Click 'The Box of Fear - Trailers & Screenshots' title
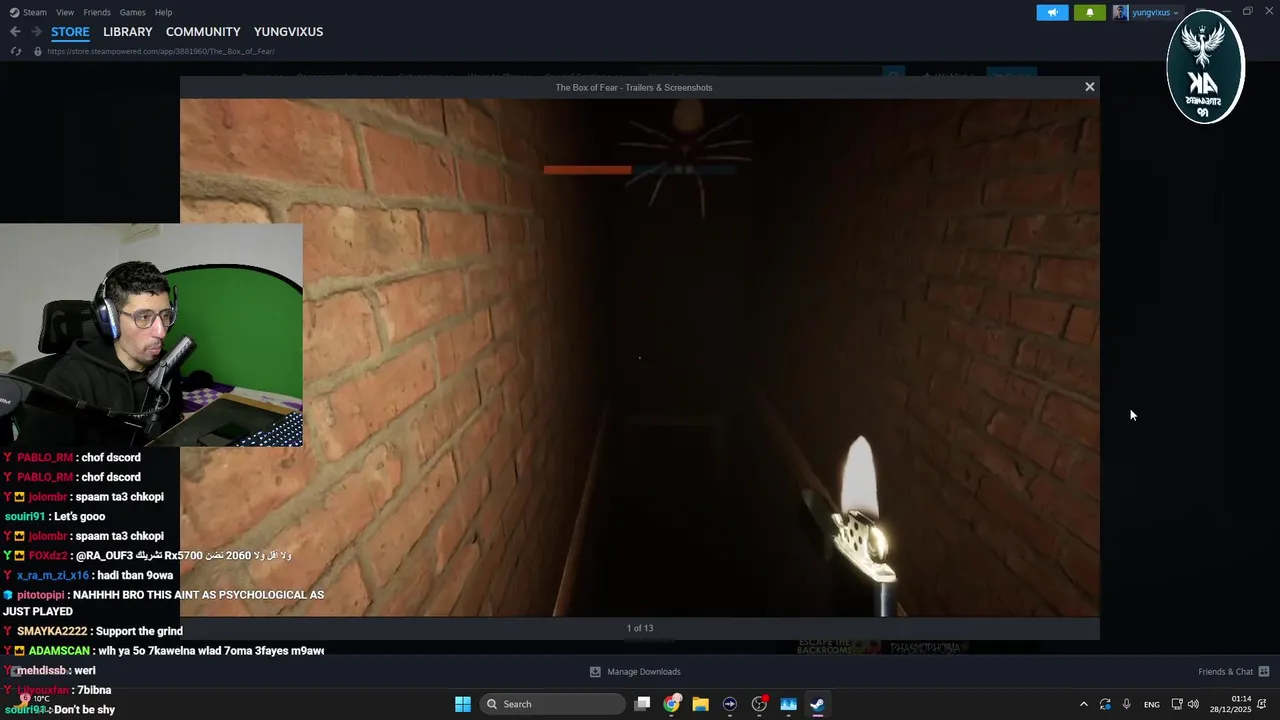Image resolution: width=1280 pixels, height=720 pixels. pyautogui.click(x=634, y=87)
